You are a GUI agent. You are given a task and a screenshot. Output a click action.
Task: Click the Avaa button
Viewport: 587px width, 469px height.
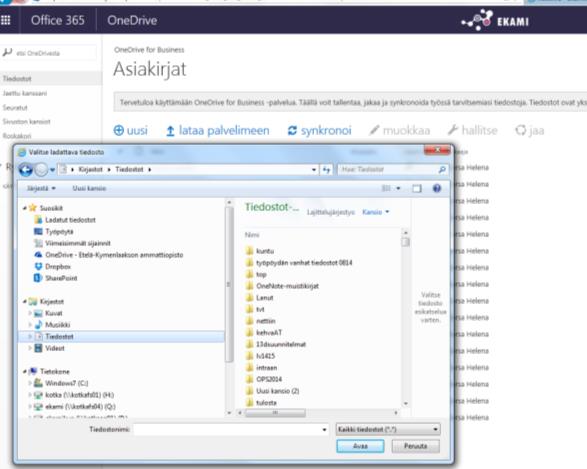point(360,446)
